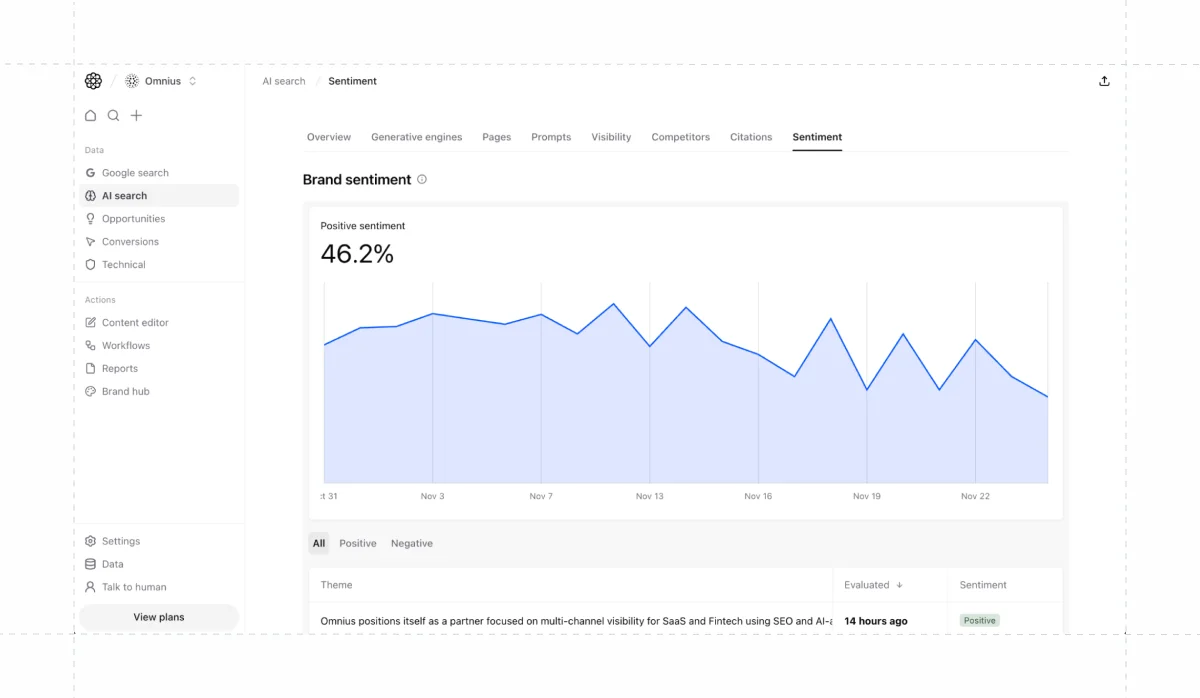The image size is (1200, 698).
Task: Open the AI search breadcrumb dropdown
Action: (283, 81)
